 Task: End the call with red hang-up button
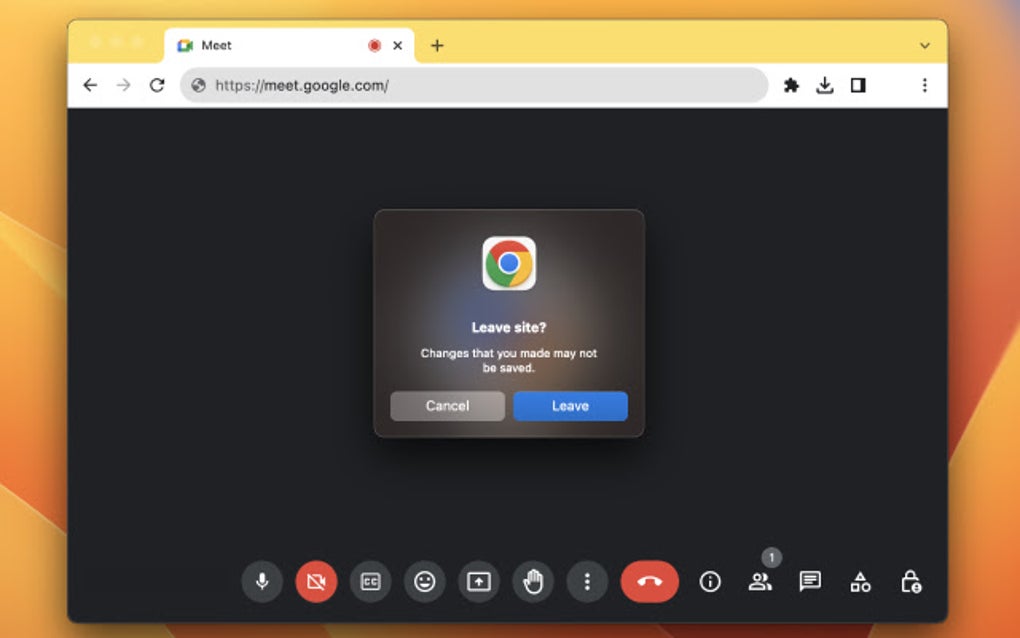pyautogui.click(x=649, y=581)
